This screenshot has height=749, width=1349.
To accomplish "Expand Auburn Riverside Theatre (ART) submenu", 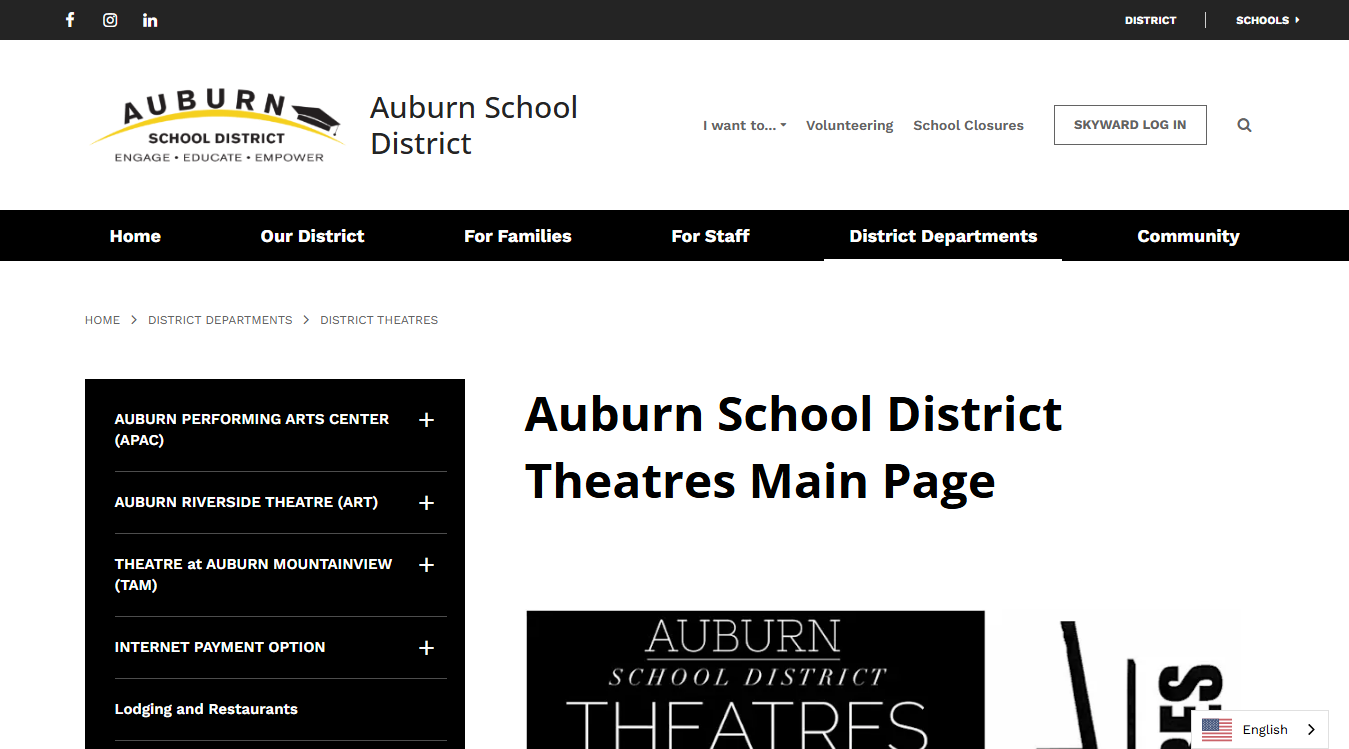I will (426, 503).
